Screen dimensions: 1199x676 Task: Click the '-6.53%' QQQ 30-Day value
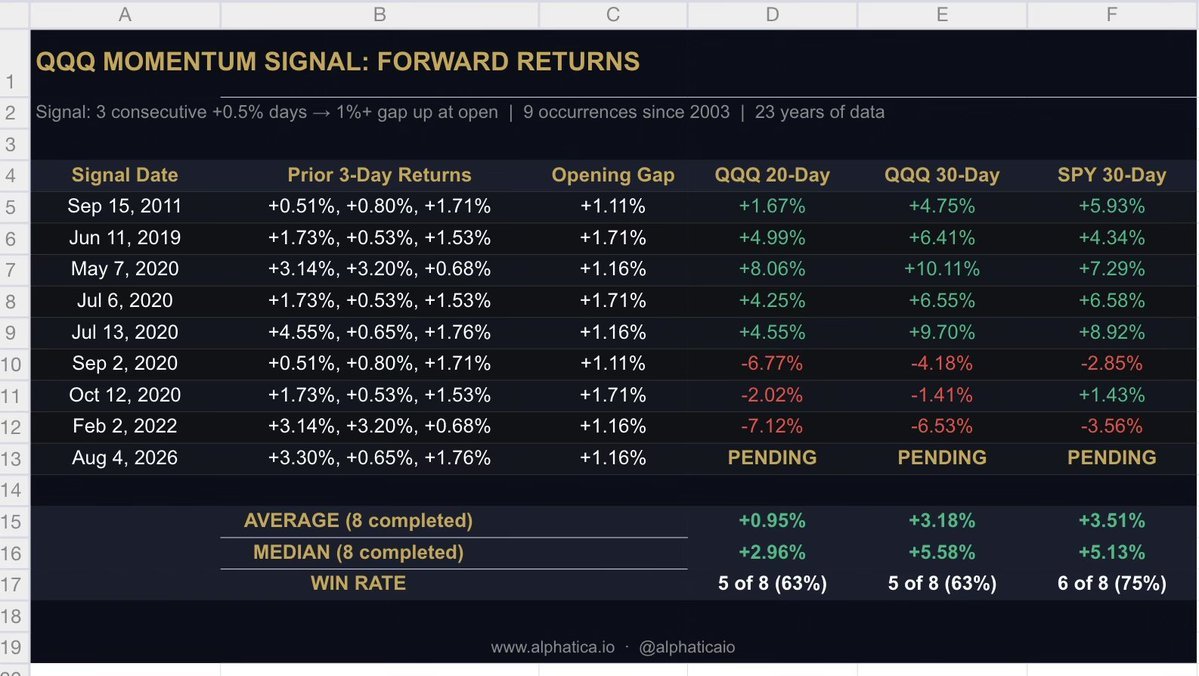(942, 426)
